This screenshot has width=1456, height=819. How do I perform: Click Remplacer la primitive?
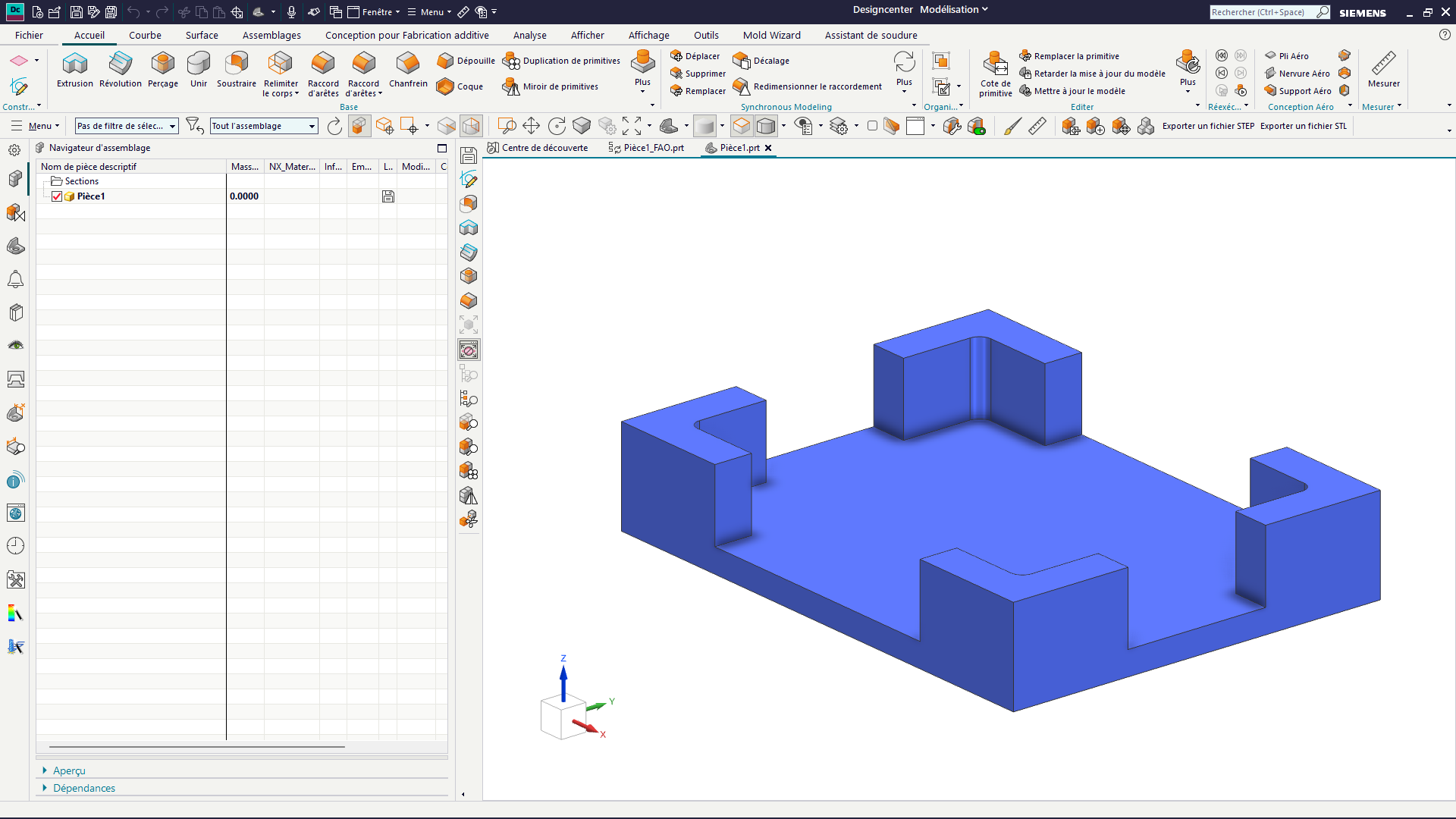point(1069,56)
